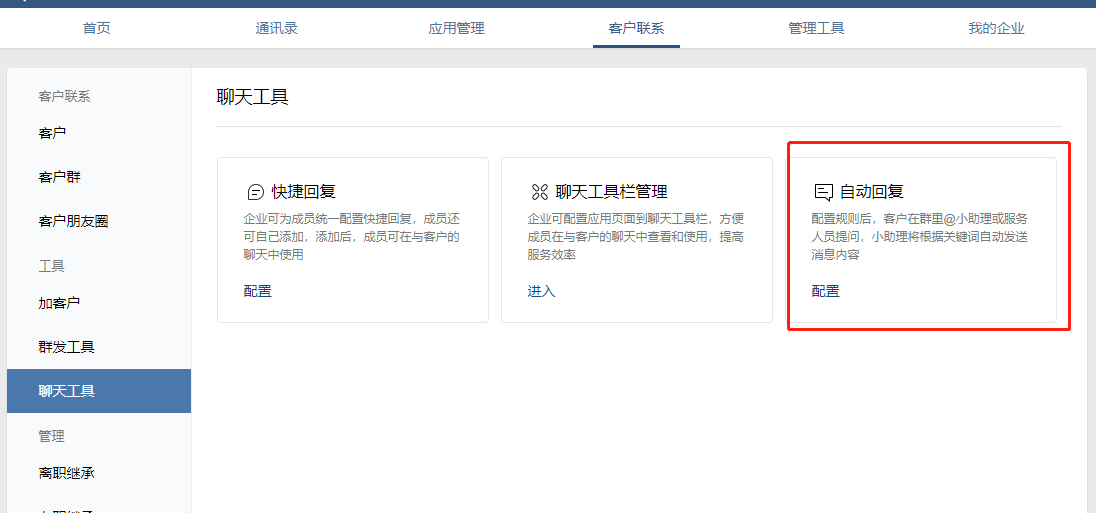This screenshot has height=513, width=1096.
Task: Open 离职继承 under 管理
Action: tap(66, 473)
